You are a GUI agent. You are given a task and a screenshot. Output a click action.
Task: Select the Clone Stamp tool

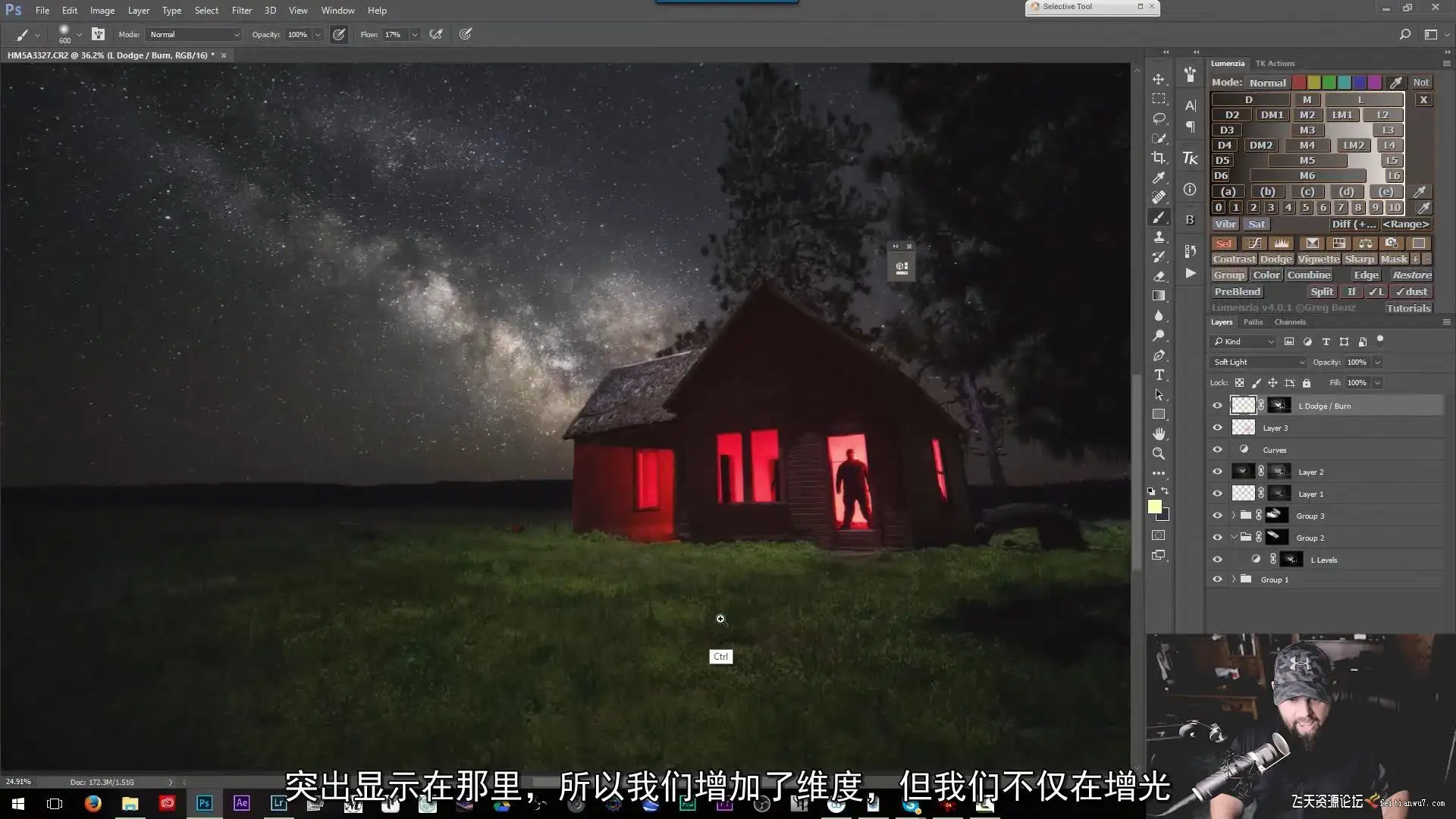click(x=1159, y=237)
